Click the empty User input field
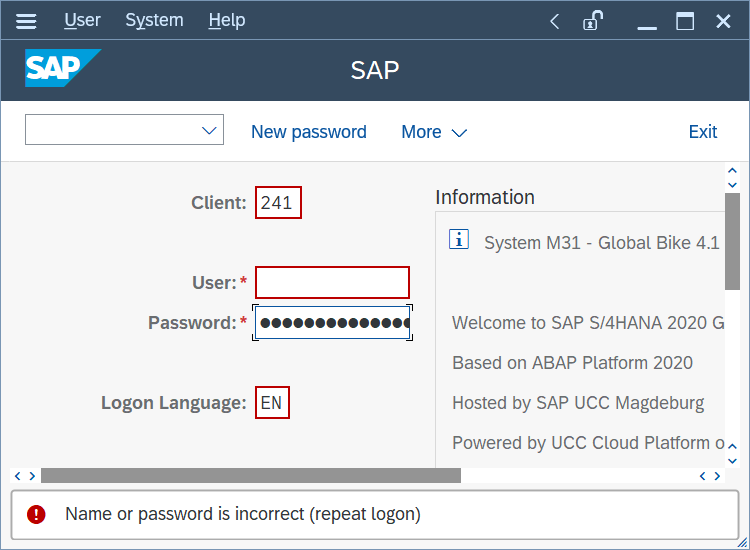Image resolution: width=750 pixels, height=550 pixels. coord(332,282)
